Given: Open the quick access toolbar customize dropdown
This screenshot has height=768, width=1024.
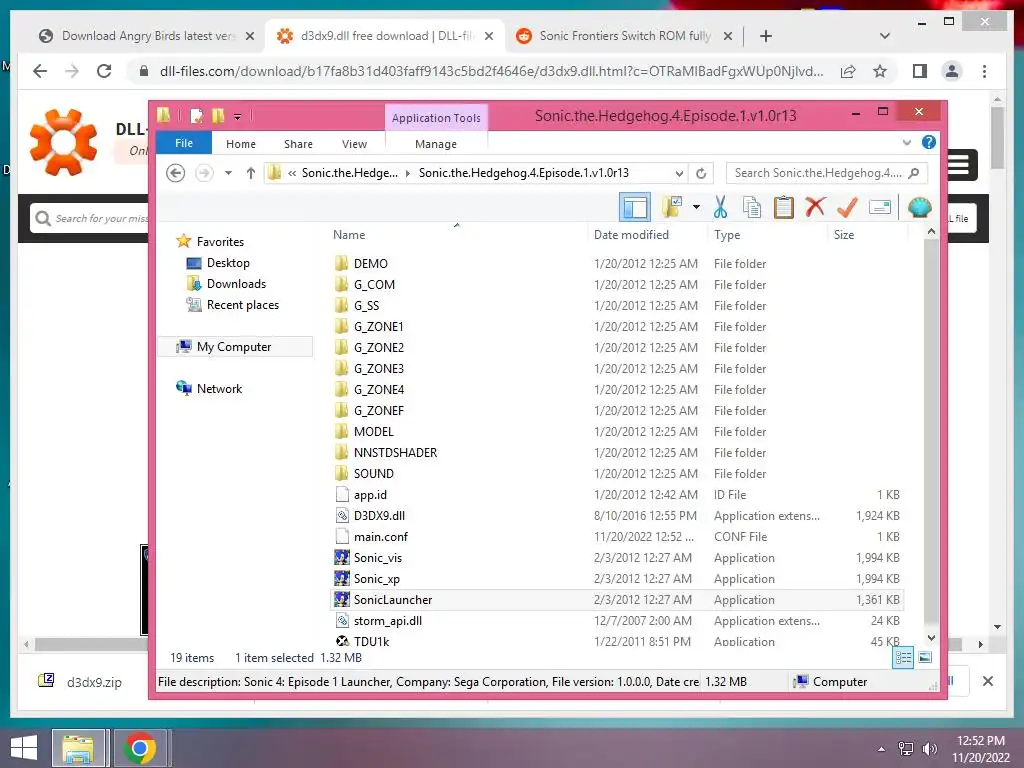Looking at the screenshot, I should (x=237, y=117).
